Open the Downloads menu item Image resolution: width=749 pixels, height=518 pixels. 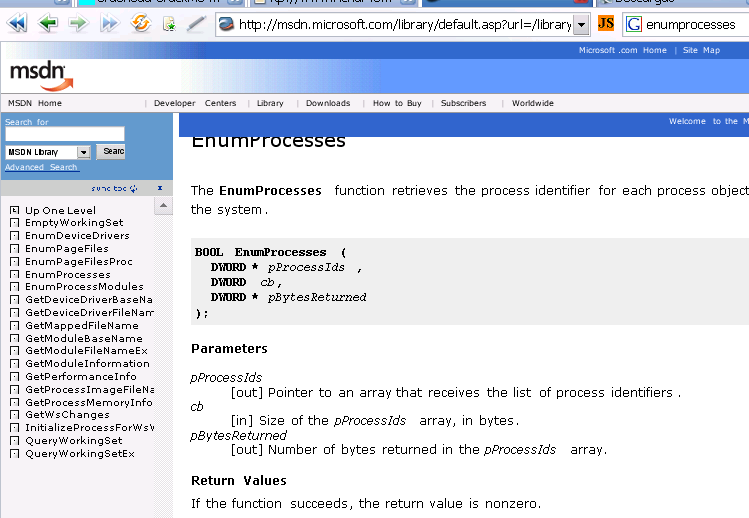tap(328, 103)
